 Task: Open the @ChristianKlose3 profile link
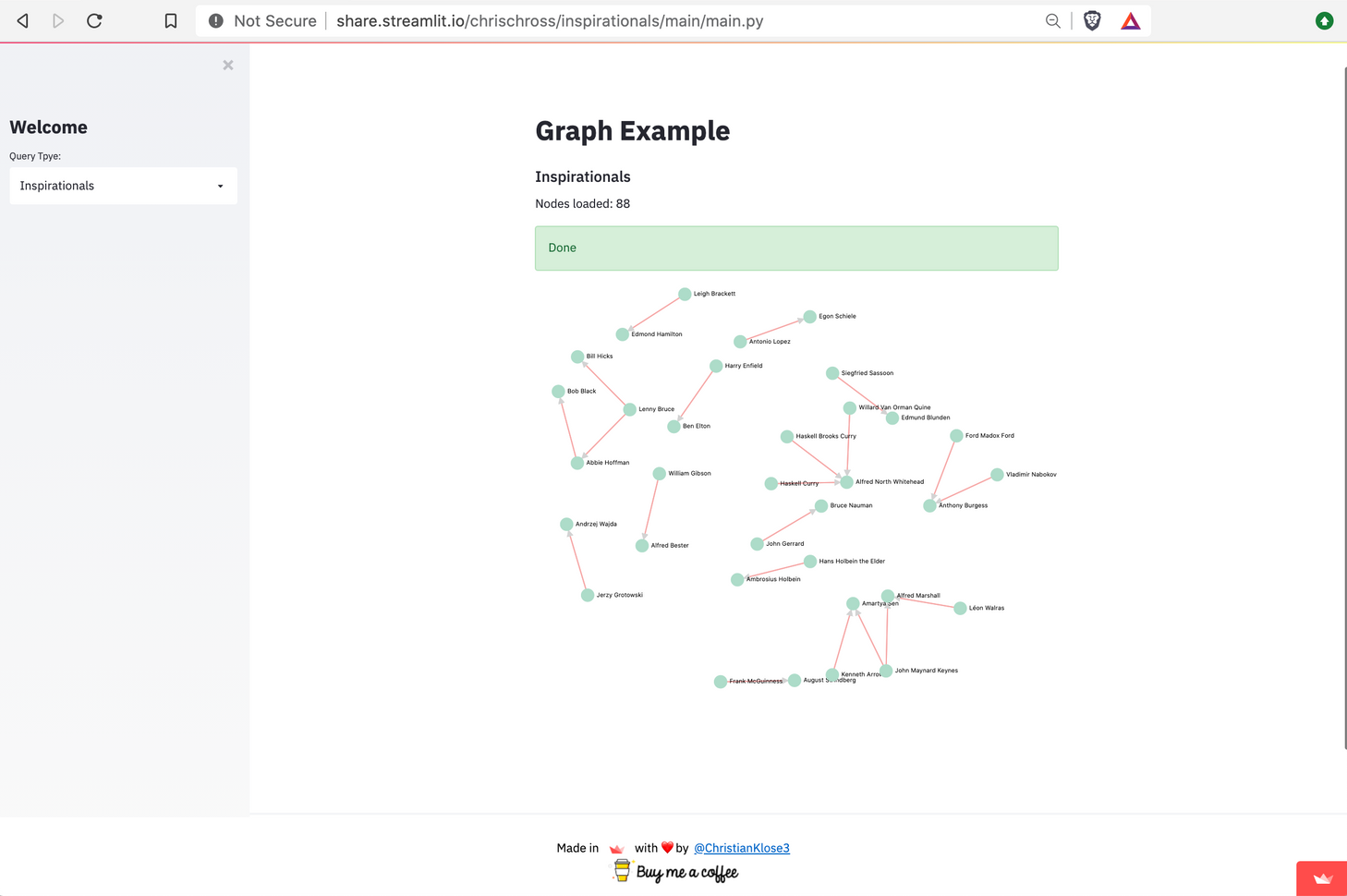(x=741, y=848)
